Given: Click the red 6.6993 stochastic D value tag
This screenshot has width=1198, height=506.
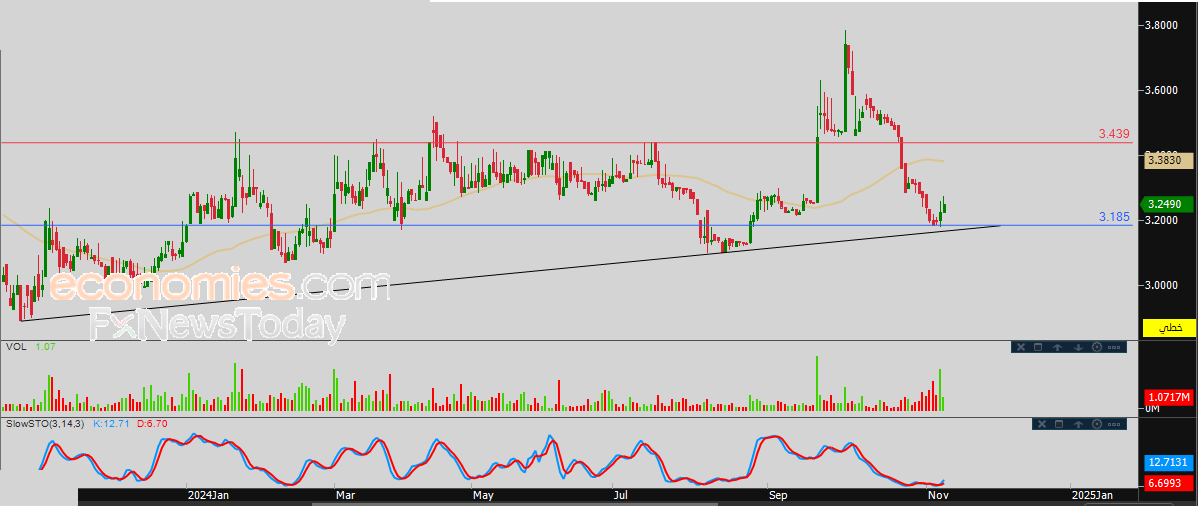Looking at the screenshot, I should click(1169, 484).
